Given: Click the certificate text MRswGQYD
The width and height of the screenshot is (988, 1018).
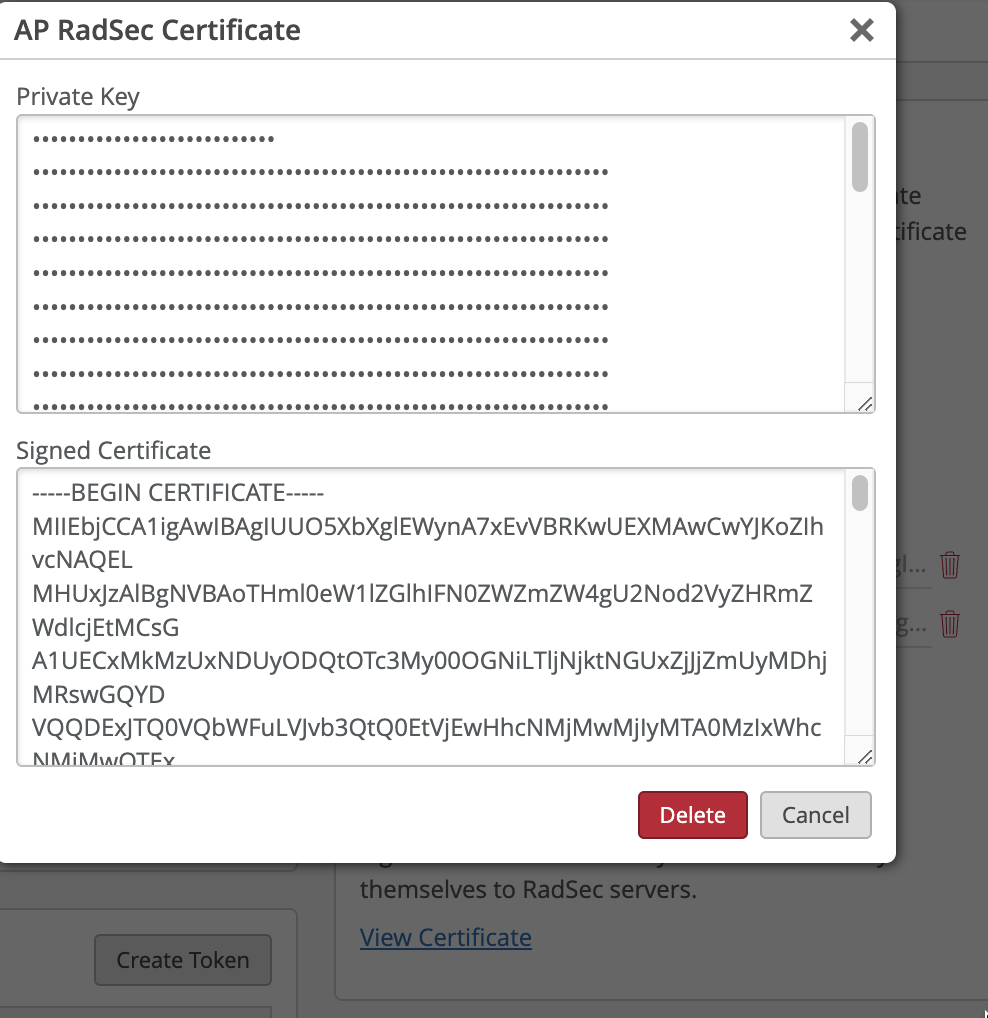Looking at the screenshot, I should [99, 694].
